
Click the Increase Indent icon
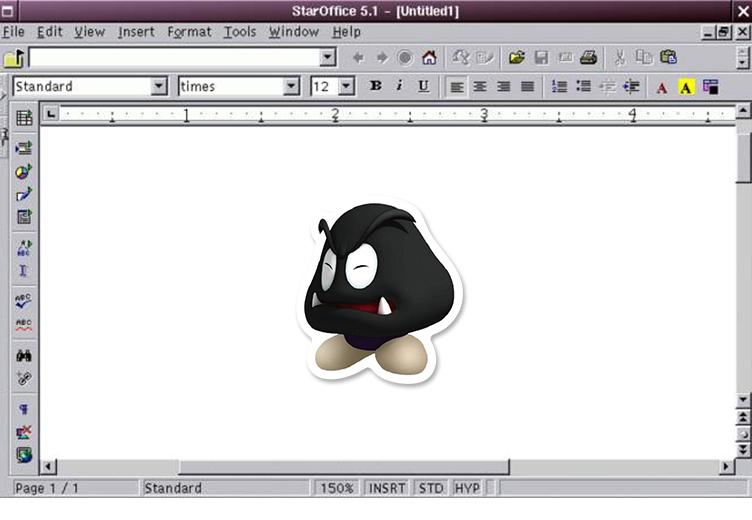631,87
